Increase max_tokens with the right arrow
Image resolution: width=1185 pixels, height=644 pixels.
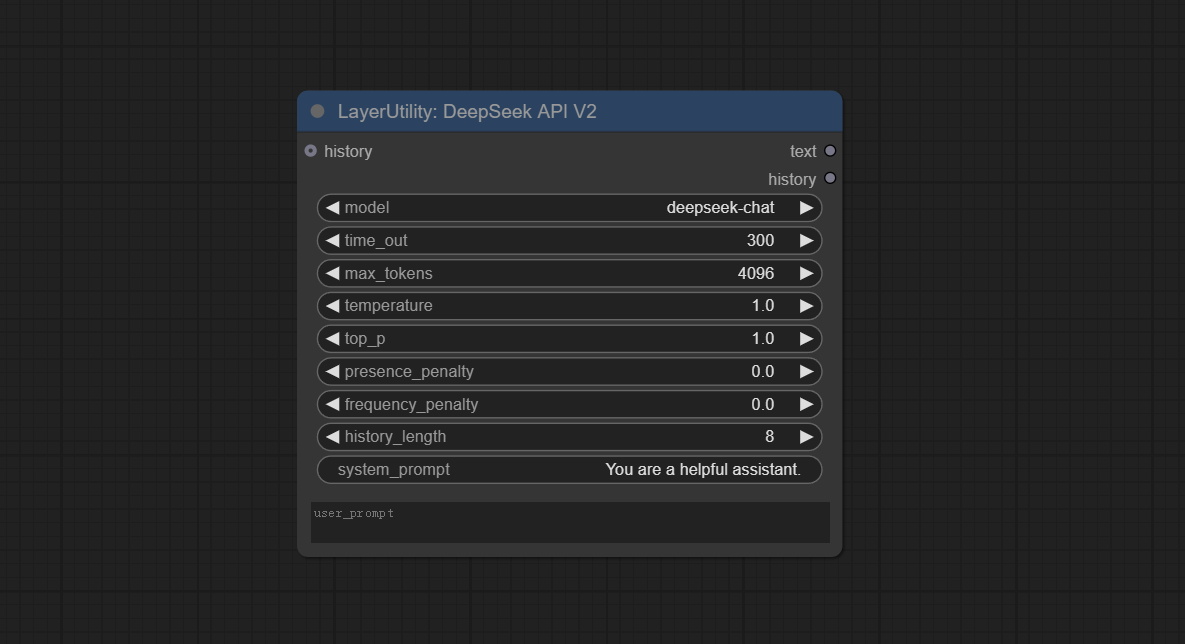806,274
